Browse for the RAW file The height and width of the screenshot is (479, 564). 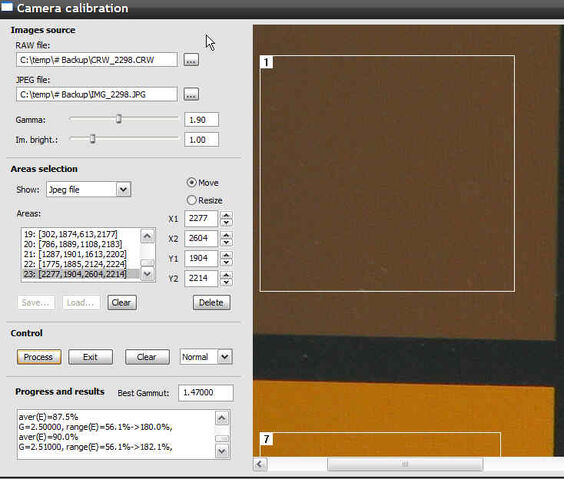pyautogui.click(x=191, y=60)
